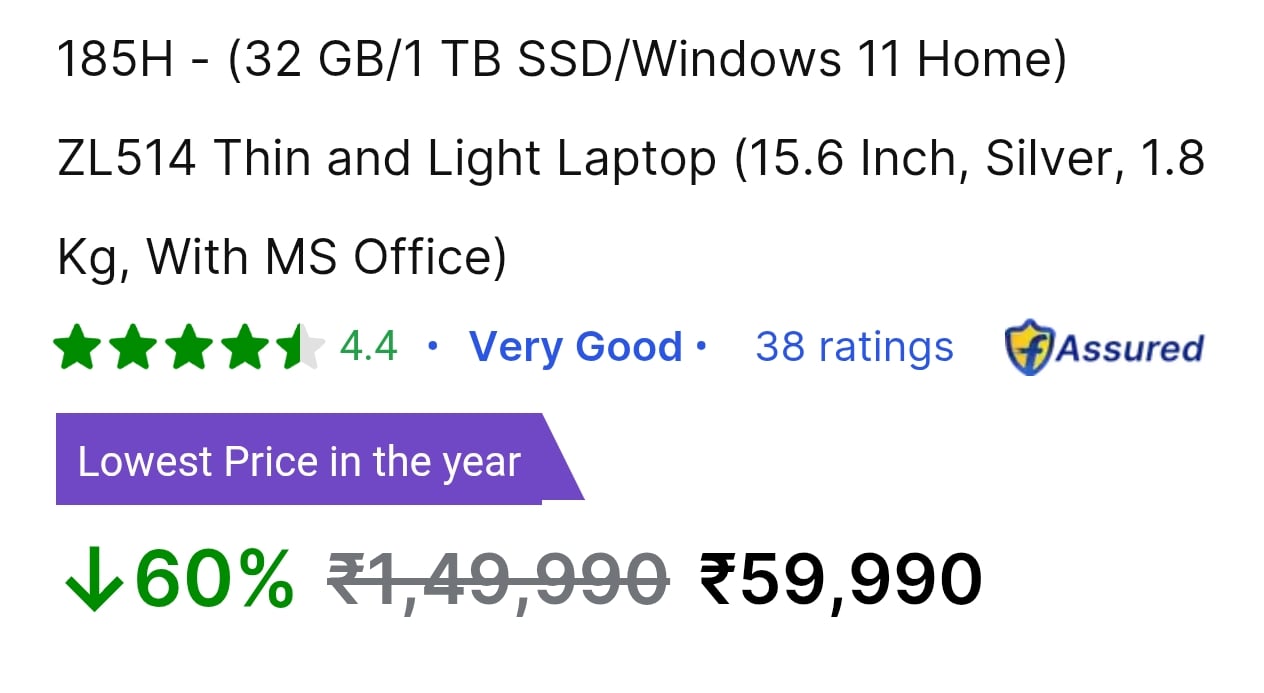The width and height of the screenshot is (1264, 693).
Task: Click the green down-arrow discount icon
Action: pos(95,579)
